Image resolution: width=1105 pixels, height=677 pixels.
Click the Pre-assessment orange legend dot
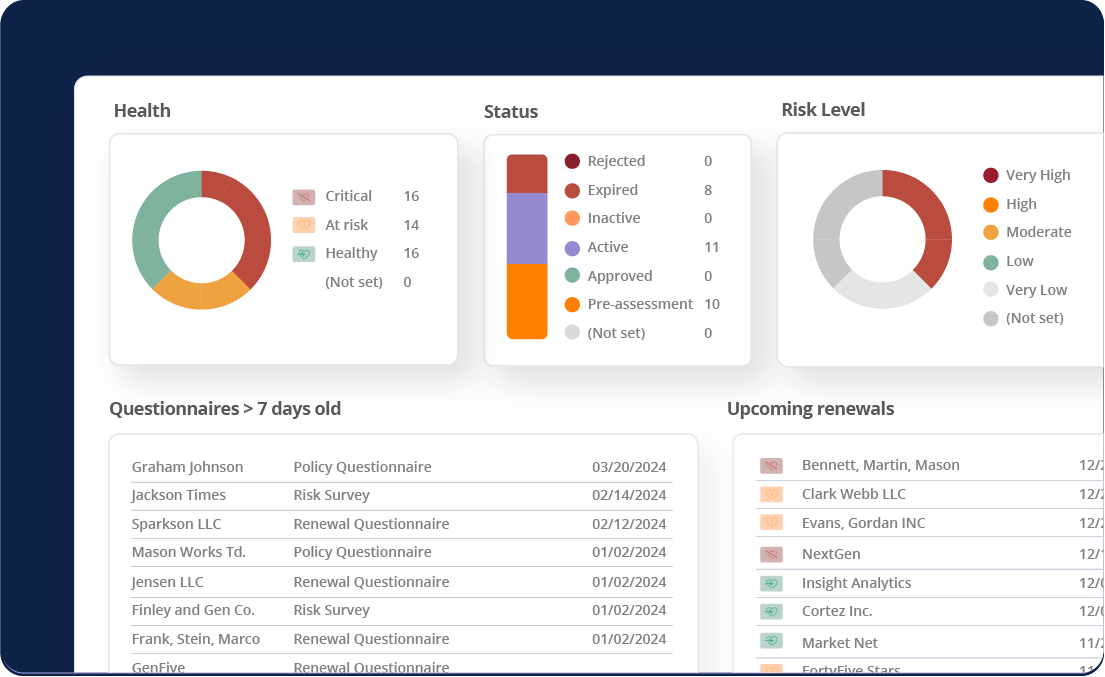tap(572, 305)
